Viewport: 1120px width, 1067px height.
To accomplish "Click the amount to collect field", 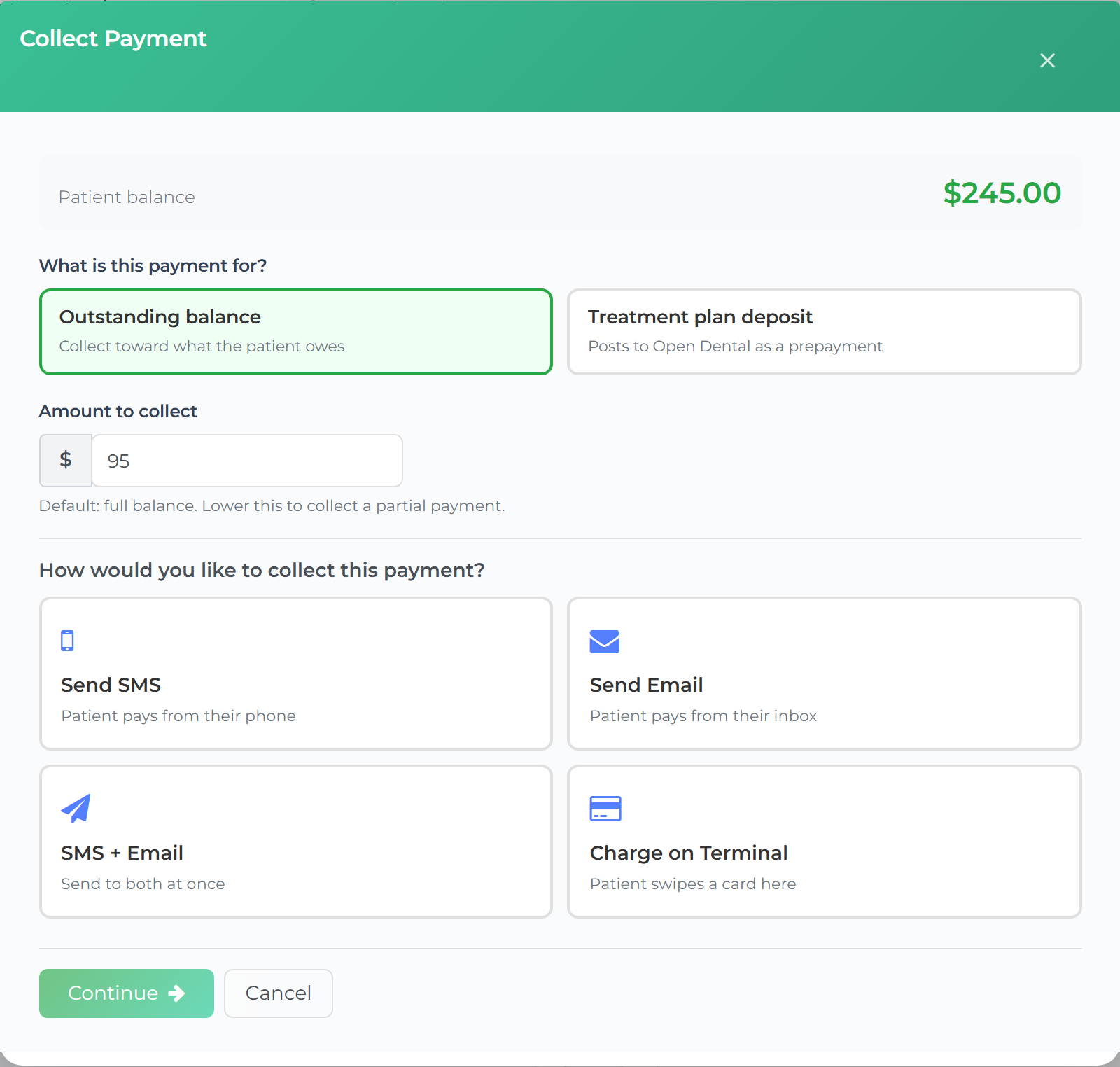I will click(247, 461).
